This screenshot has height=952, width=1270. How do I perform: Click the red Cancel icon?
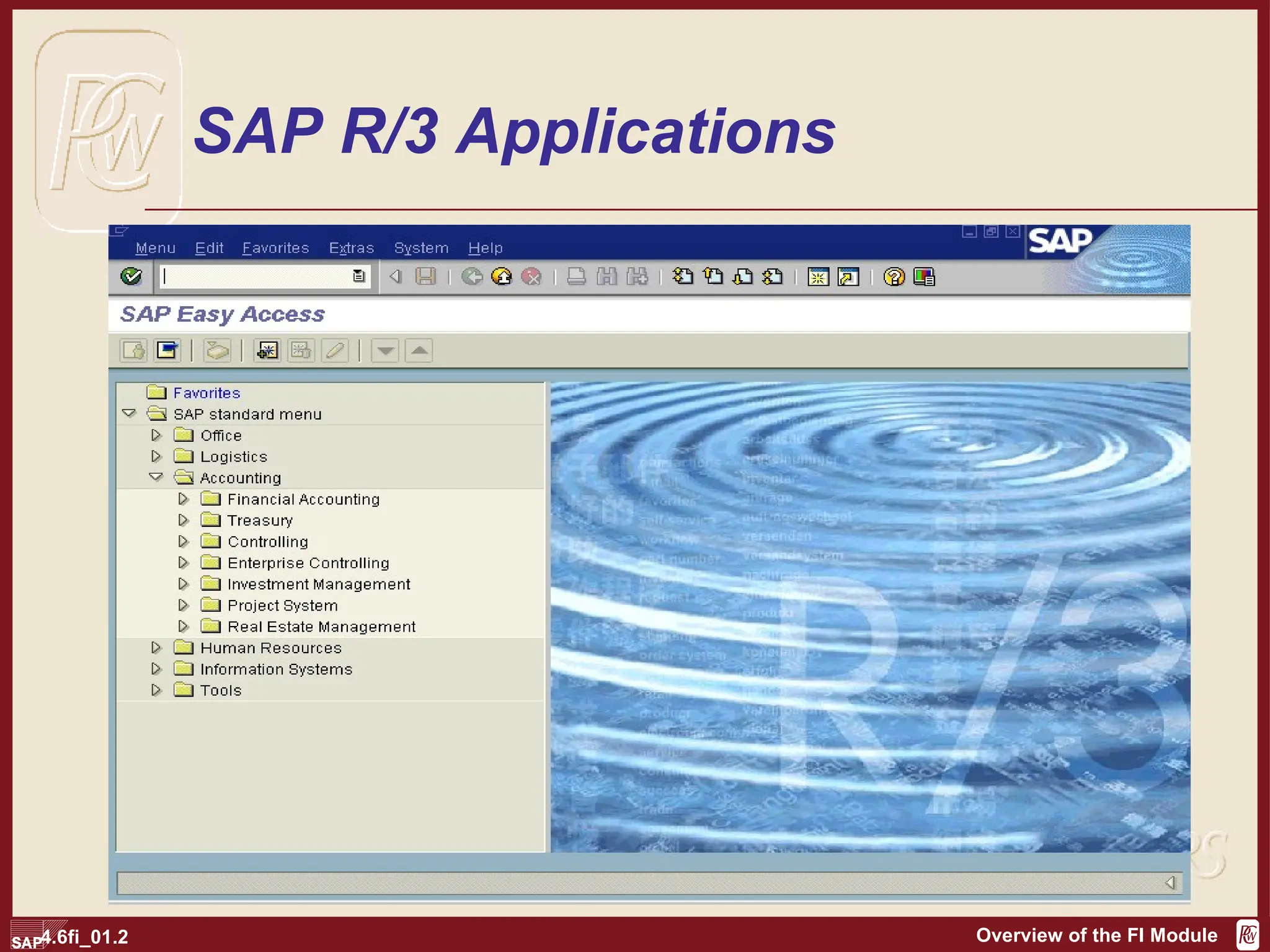pos(531,276)
